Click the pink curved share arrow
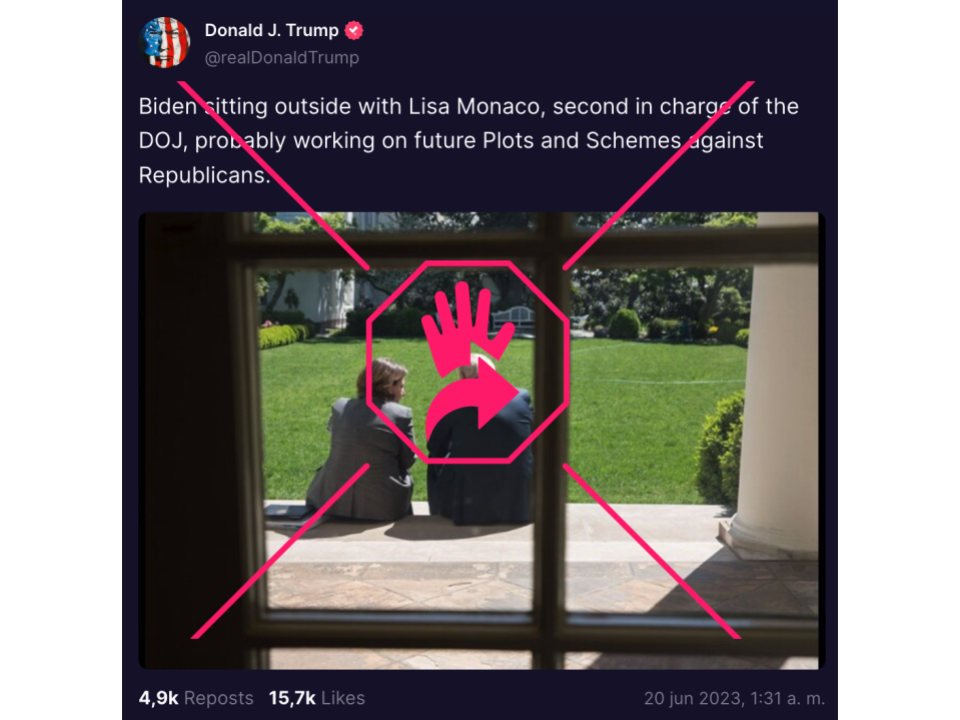Image resolution: width=960 pixels, height=720 pixels. click(471, 401)
